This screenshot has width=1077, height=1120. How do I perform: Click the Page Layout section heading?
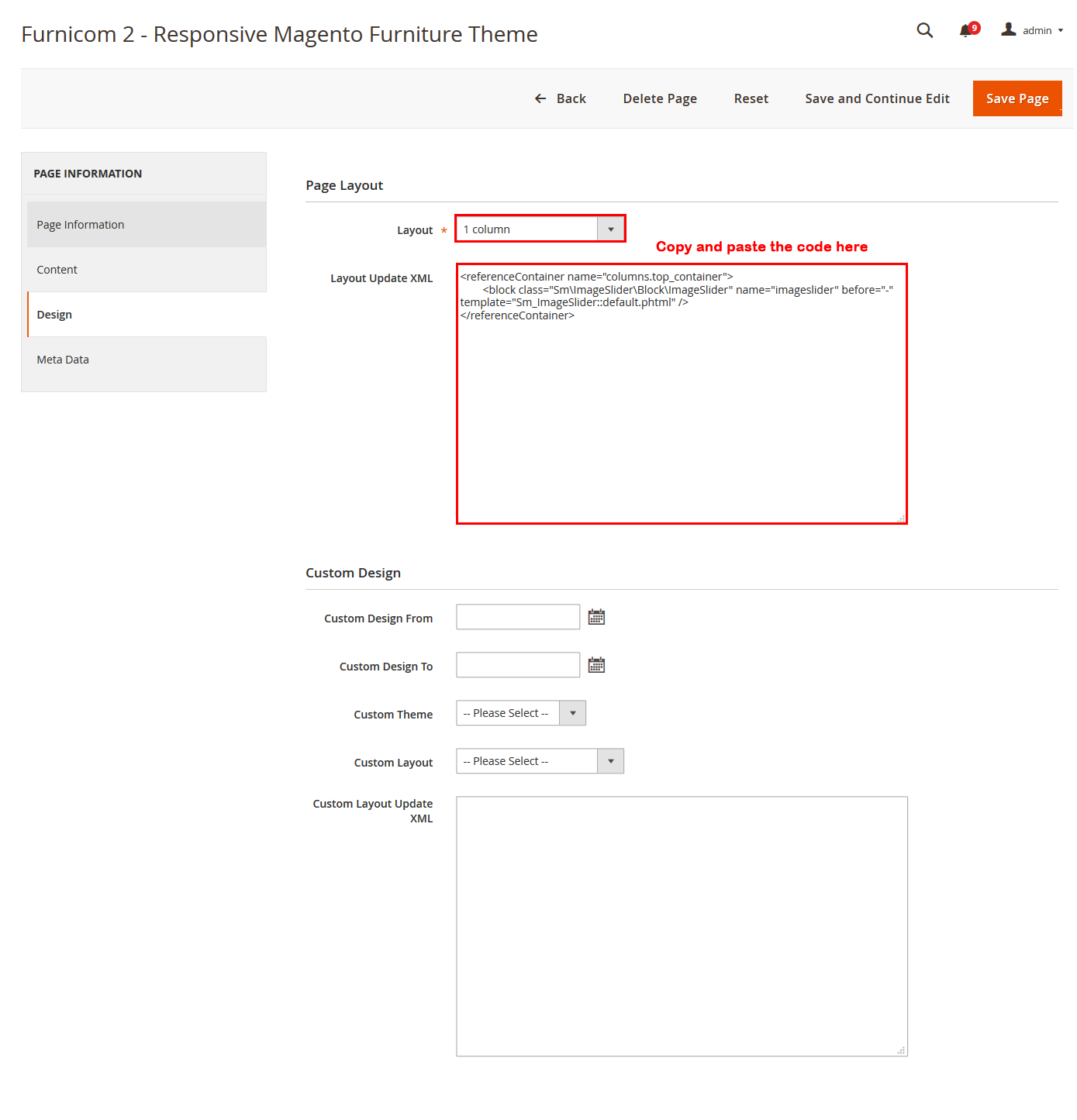tap(344, 185)
